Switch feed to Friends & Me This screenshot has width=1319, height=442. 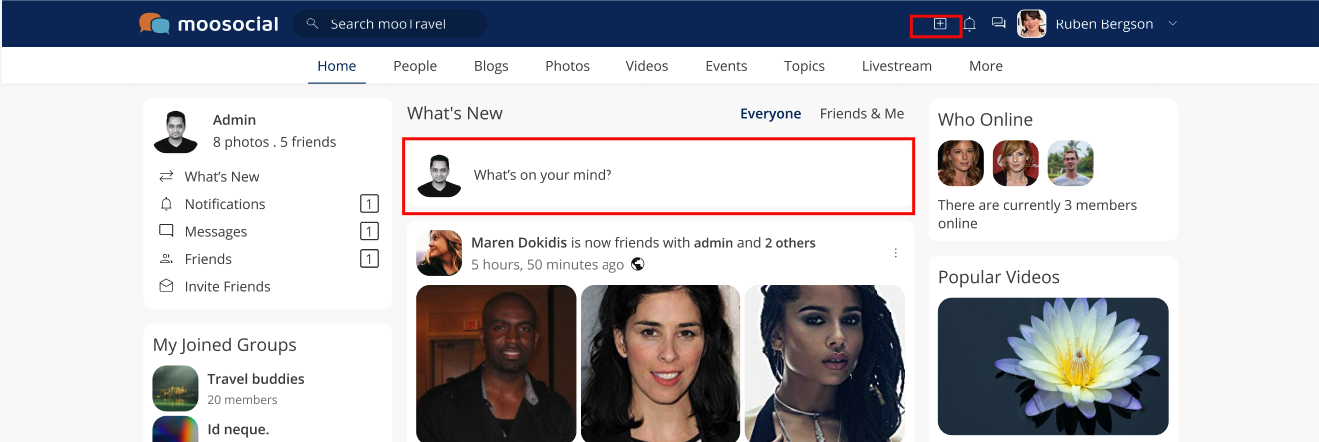(862, 114)
